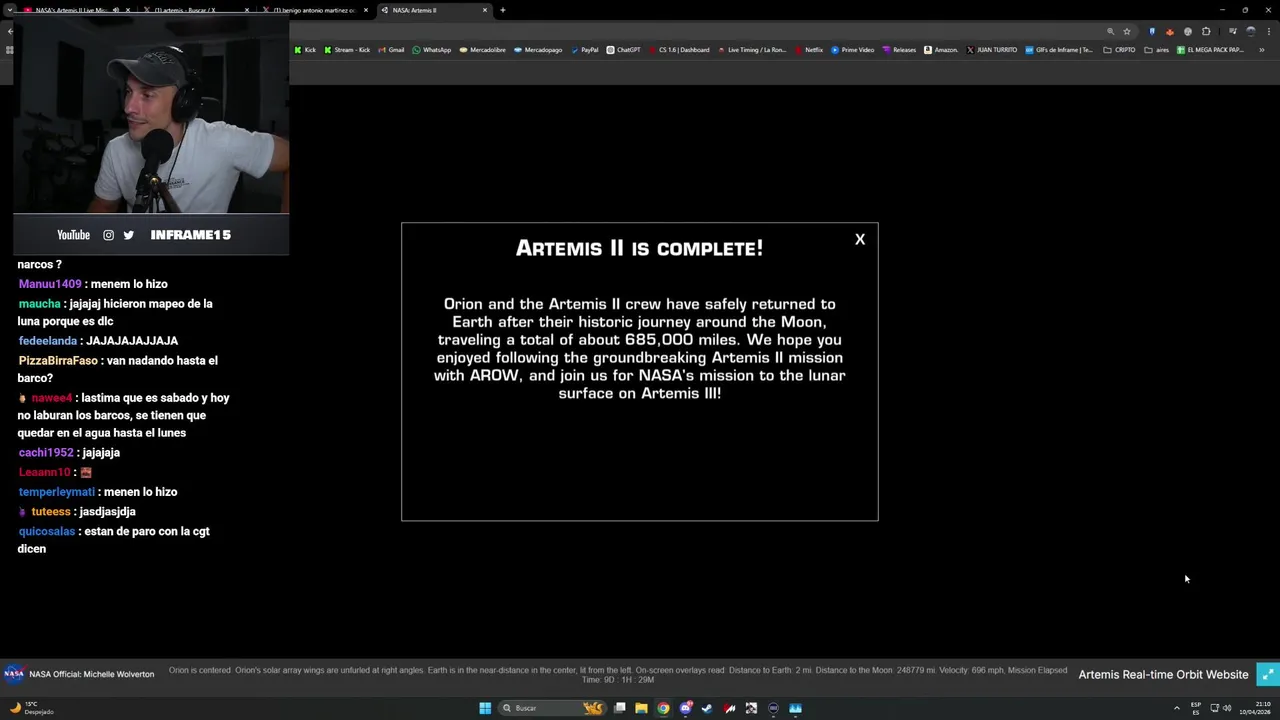Open OBS Studio from taskbar
This screenshot has height=720, width=1280.
click(773, 708)
